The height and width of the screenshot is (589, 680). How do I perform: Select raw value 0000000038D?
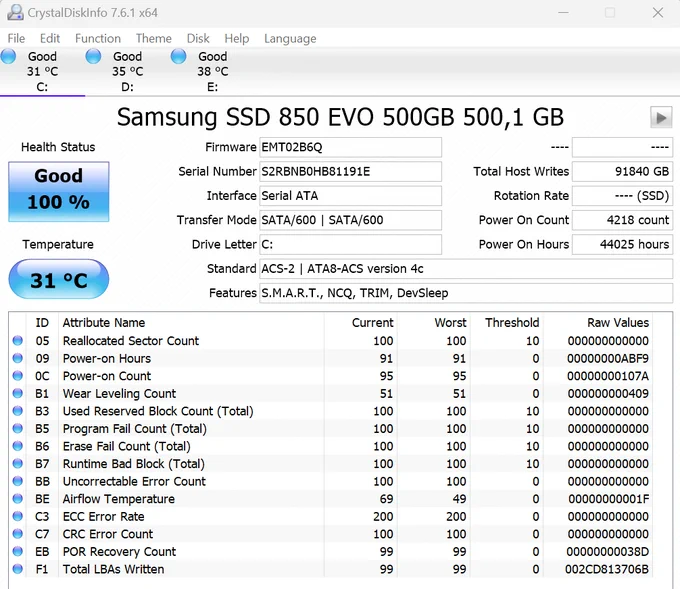tap(608, 552)
